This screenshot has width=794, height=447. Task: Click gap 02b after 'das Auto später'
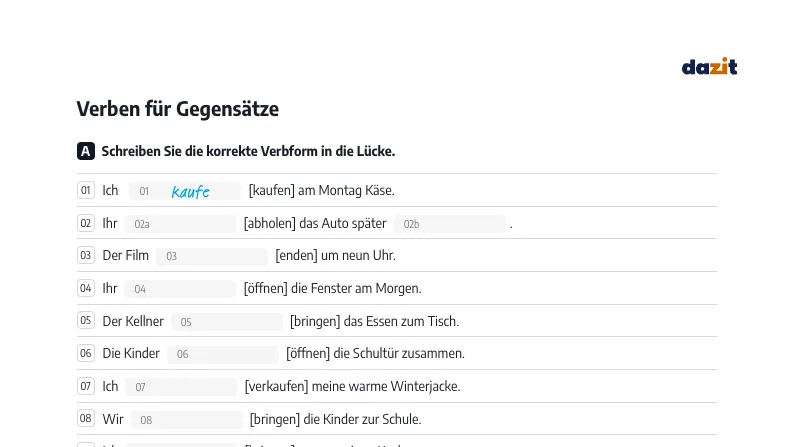450,224
